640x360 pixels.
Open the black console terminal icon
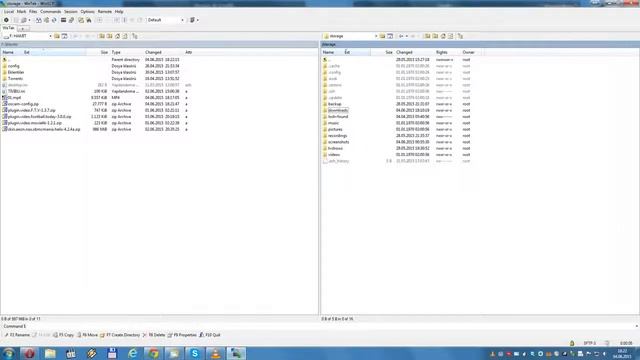pos(63,20)
